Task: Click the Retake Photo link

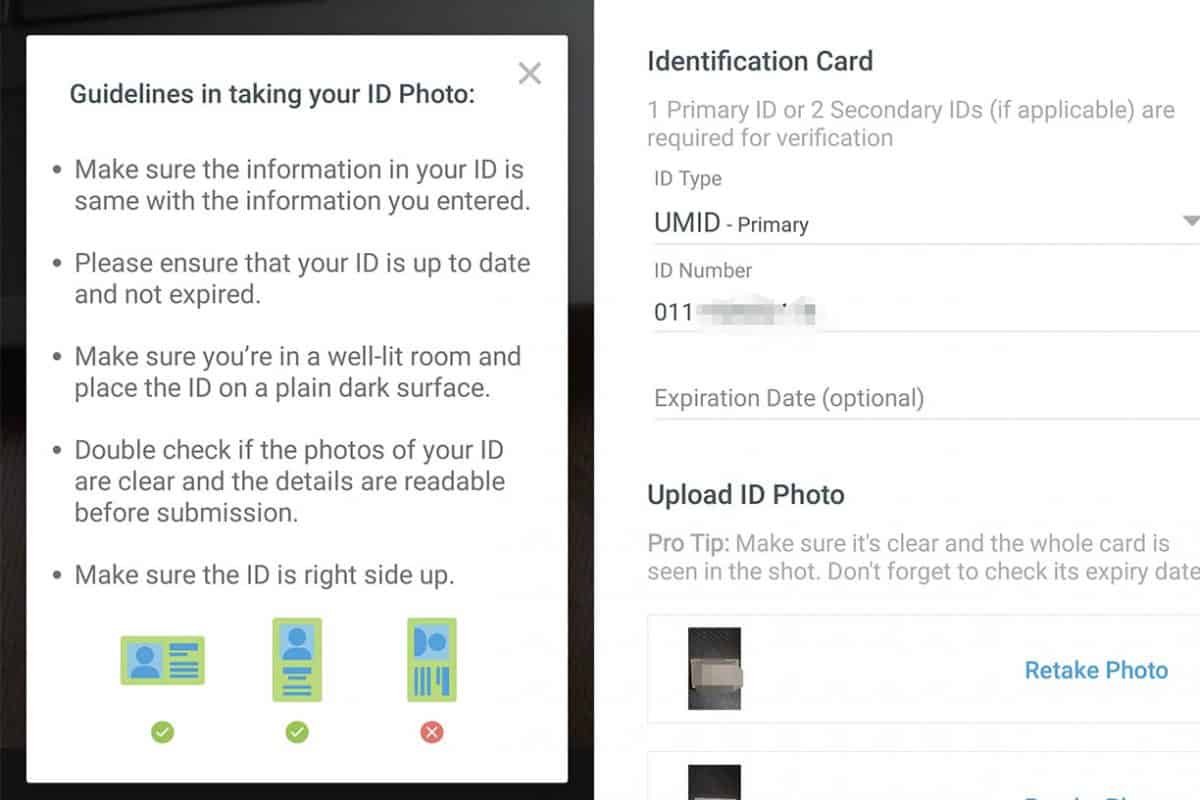Action: (x=1096, y=670)
